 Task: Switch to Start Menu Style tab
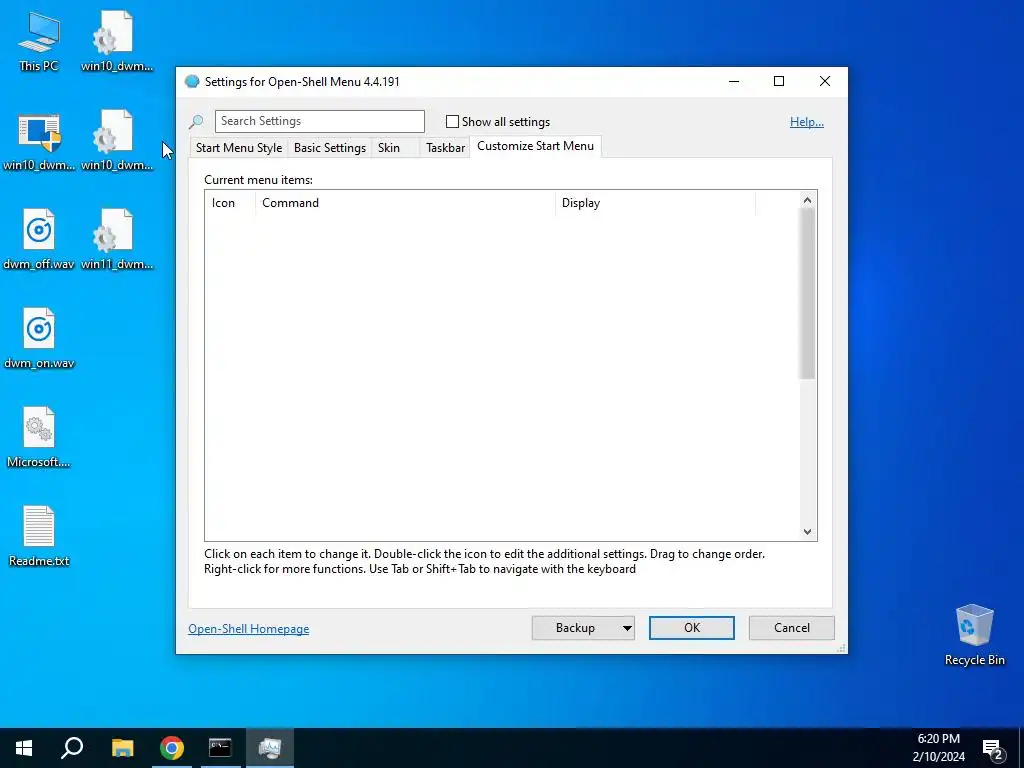coord(239,148)
